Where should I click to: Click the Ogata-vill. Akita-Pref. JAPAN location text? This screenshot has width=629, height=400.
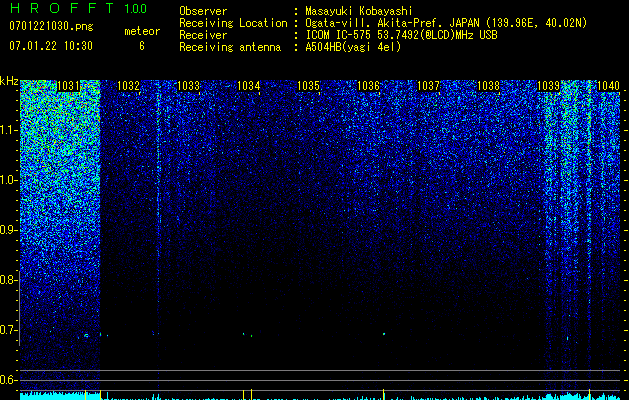pos(446,23)
